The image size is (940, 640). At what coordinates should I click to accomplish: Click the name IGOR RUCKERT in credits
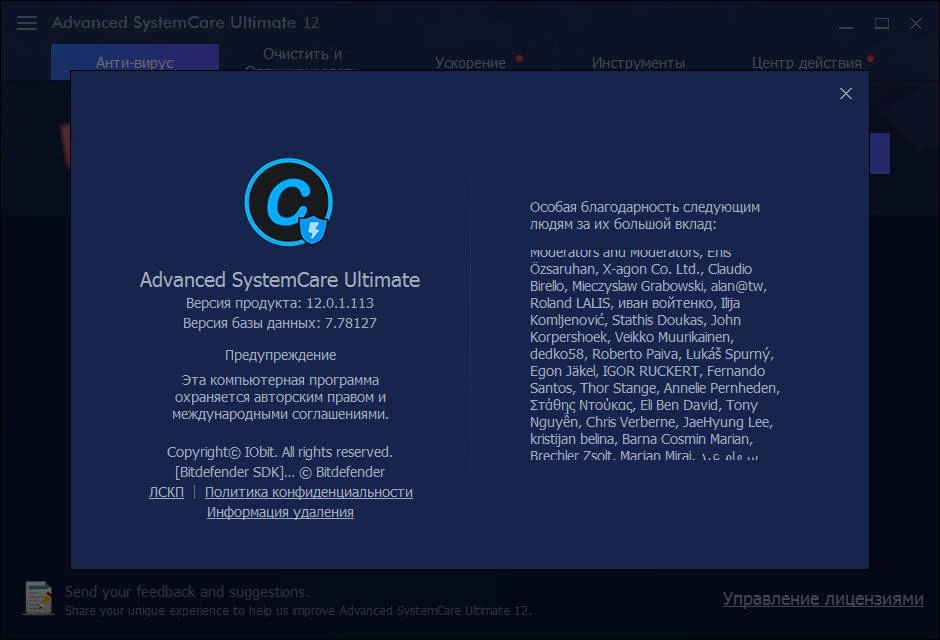tap(650, 371)
